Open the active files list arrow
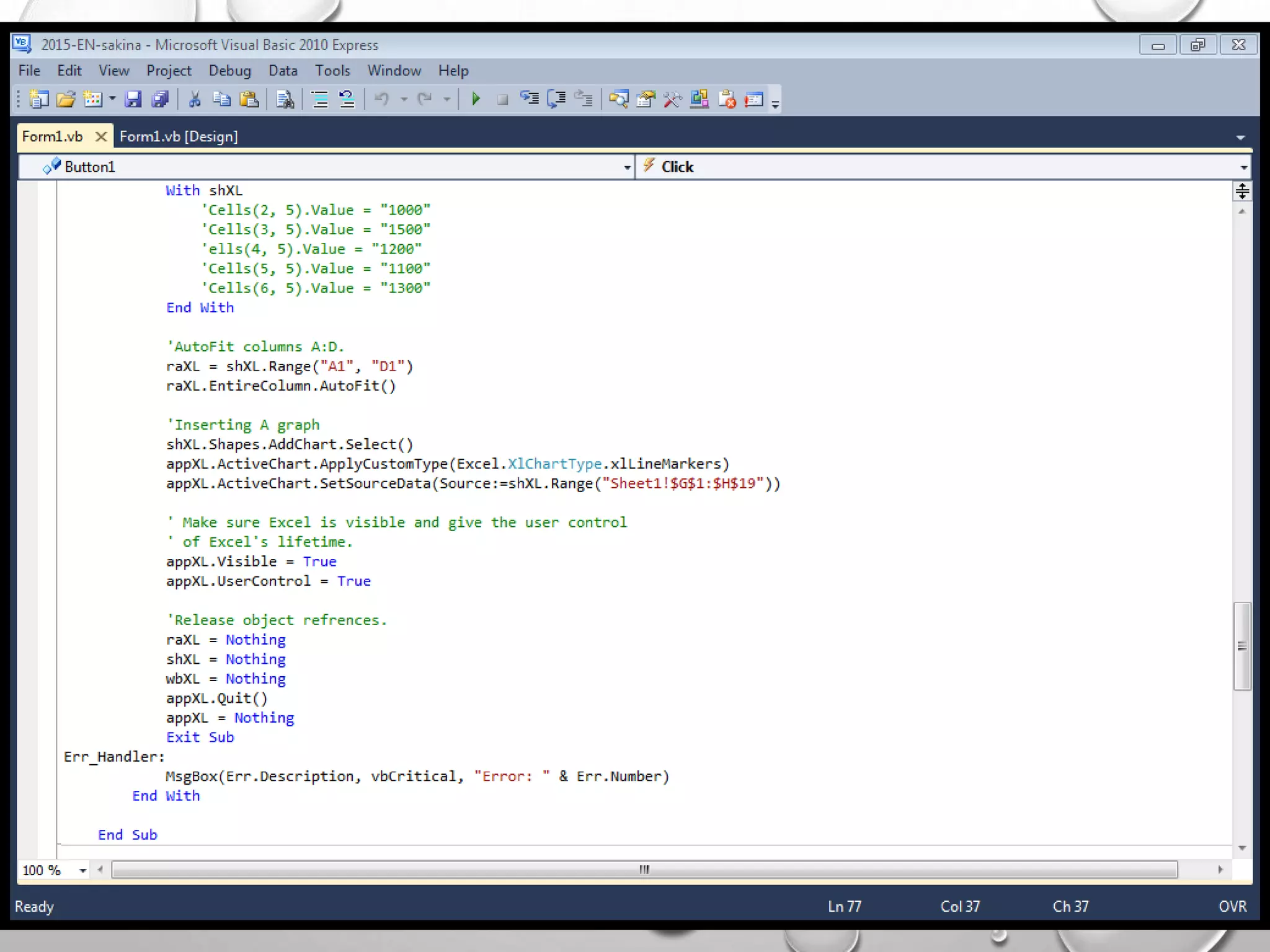Viewport: 1270px width, 952px height. [1240, 138]
